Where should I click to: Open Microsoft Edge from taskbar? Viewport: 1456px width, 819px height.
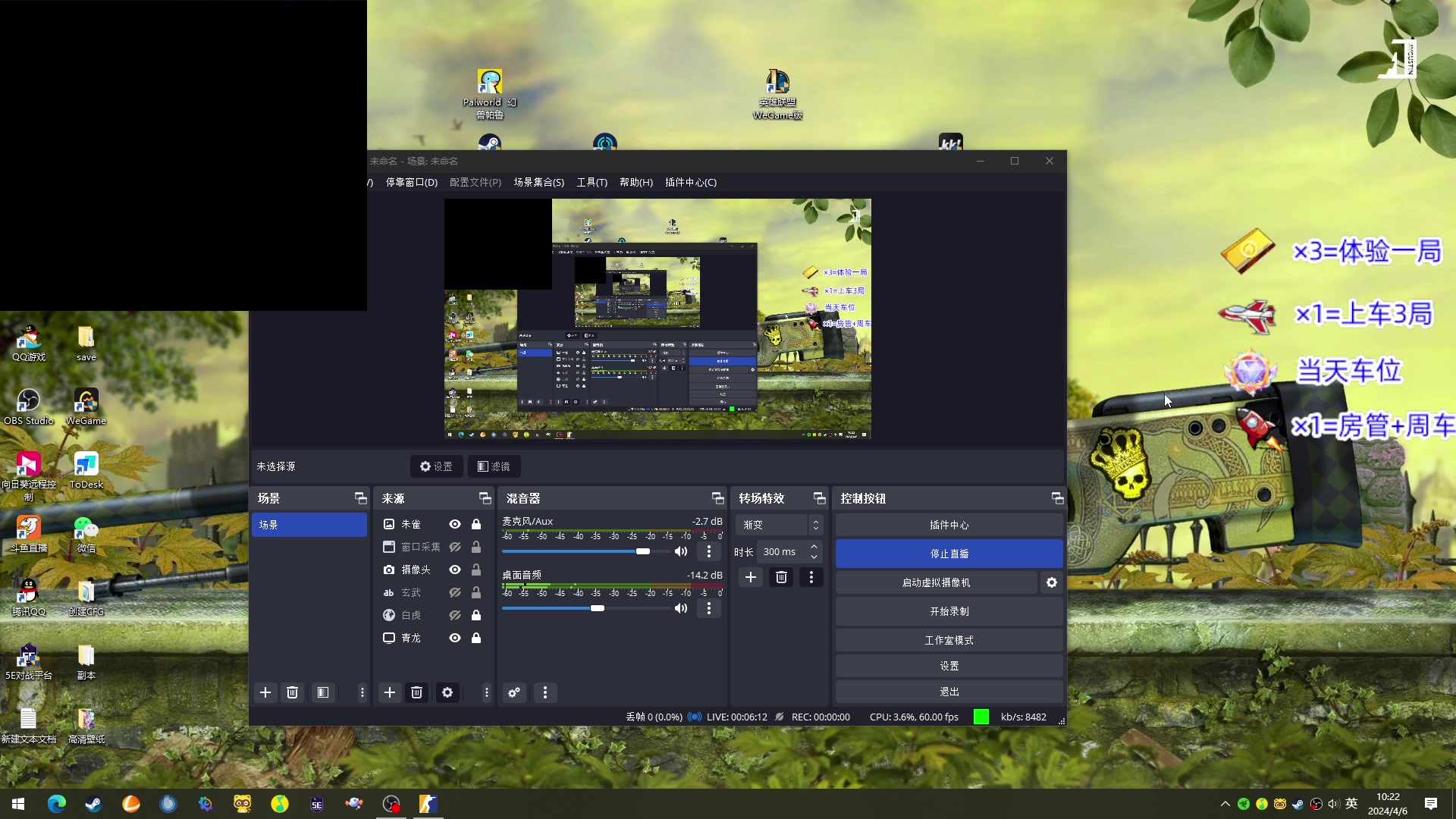tap(57, 804)
